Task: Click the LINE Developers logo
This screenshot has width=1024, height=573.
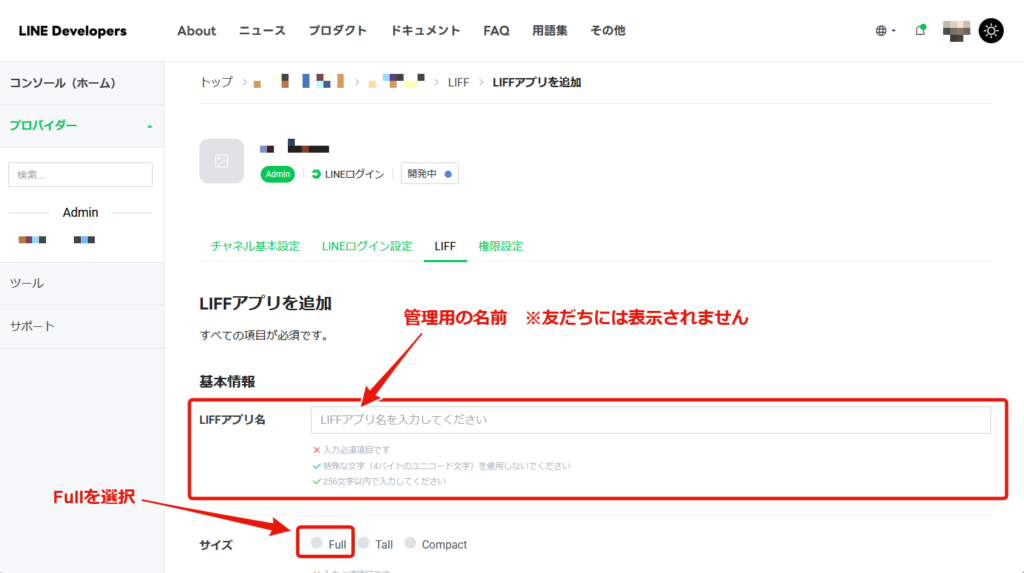Action: (x=72, y=31)
